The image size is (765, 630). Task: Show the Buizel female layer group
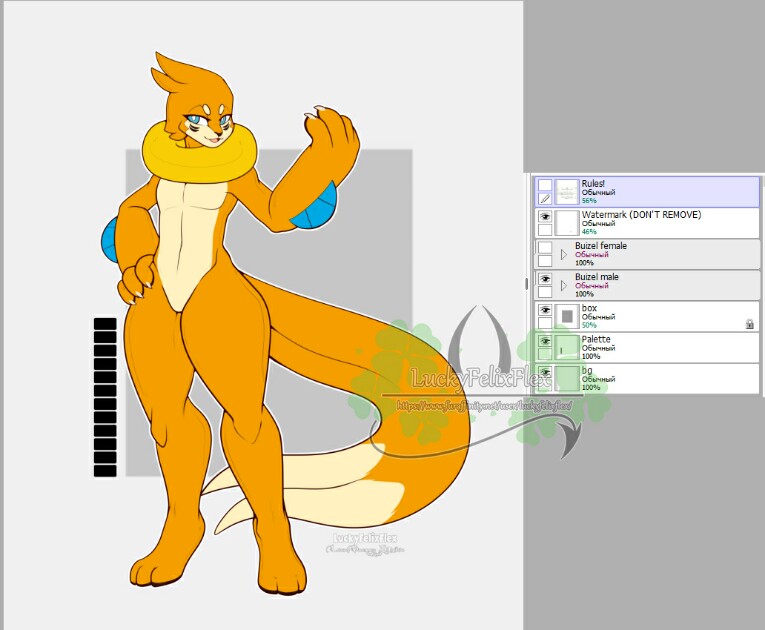tap(545, 247)
